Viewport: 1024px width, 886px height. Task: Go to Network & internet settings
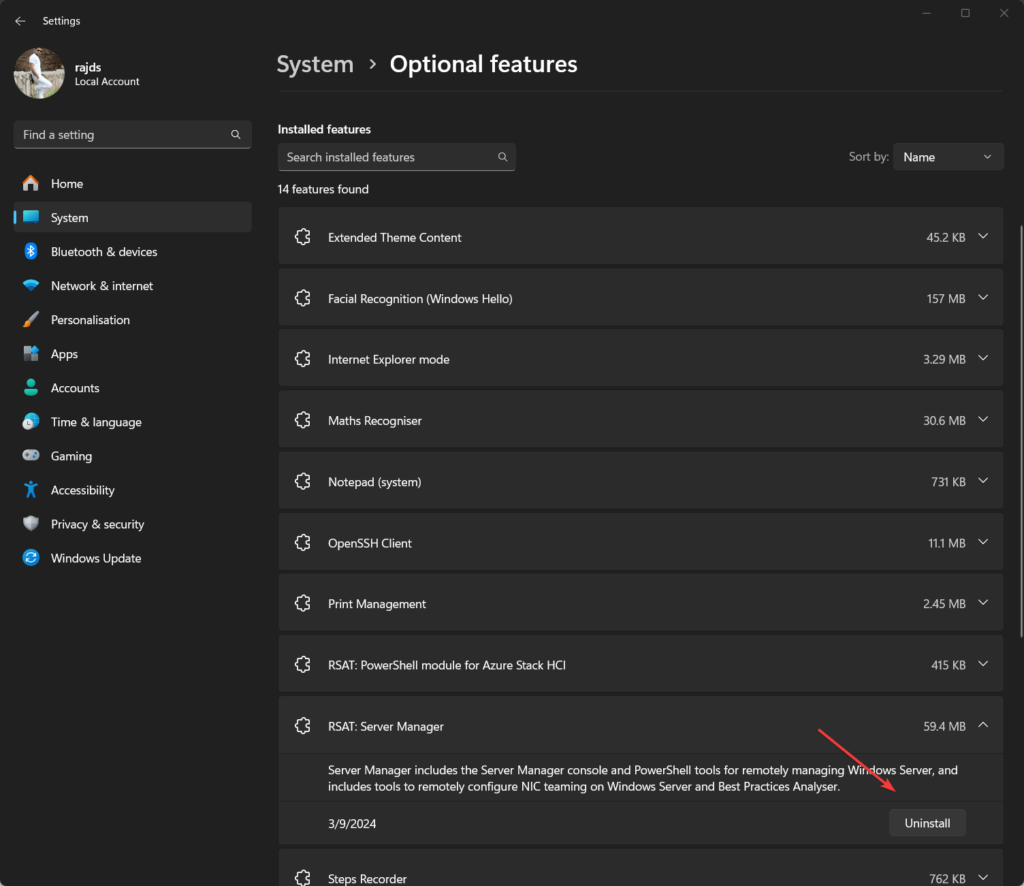click(x=133, y=285)
